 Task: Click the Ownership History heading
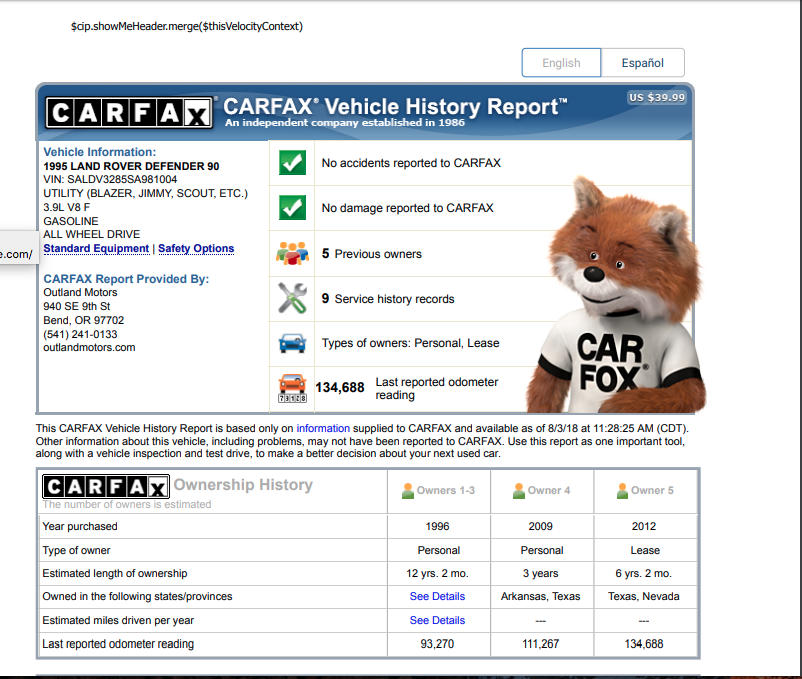[243, 485]
